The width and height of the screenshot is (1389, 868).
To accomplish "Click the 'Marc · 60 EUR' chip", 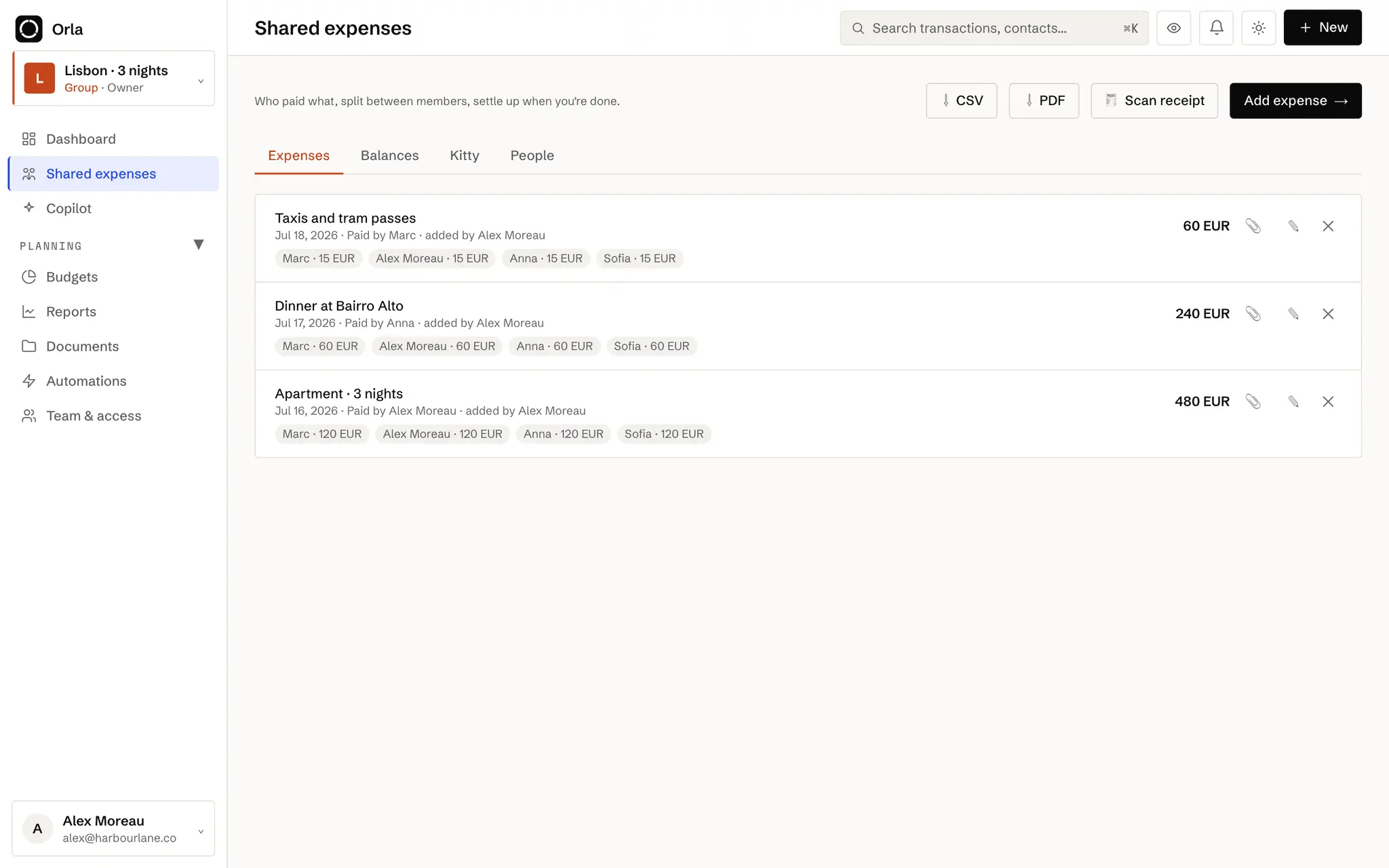I will click(320, 346).
